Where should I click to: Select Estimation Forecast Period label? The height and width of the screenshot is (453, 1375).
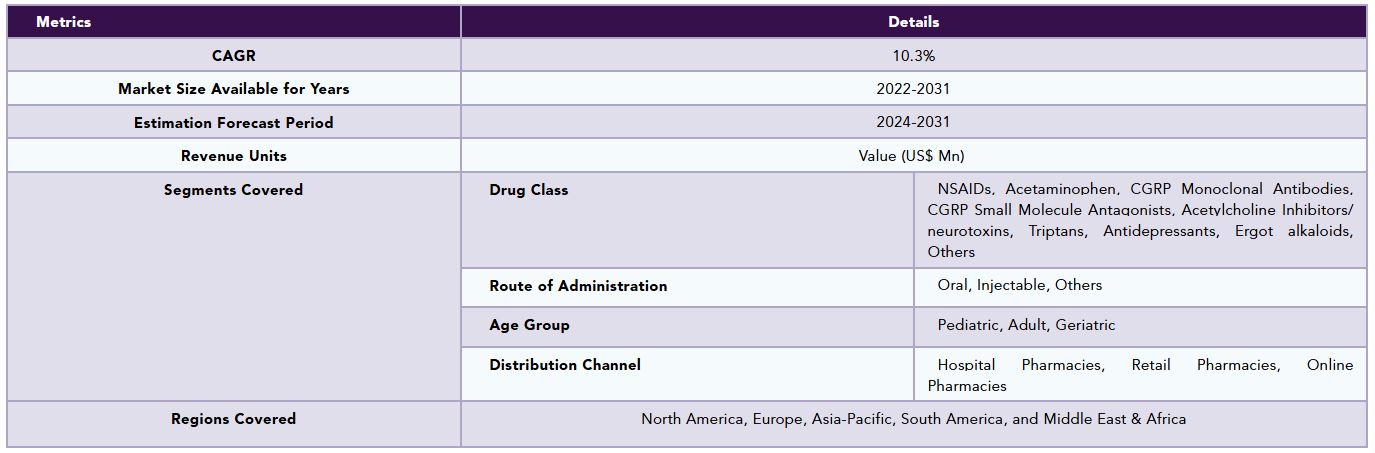[233, 122]
